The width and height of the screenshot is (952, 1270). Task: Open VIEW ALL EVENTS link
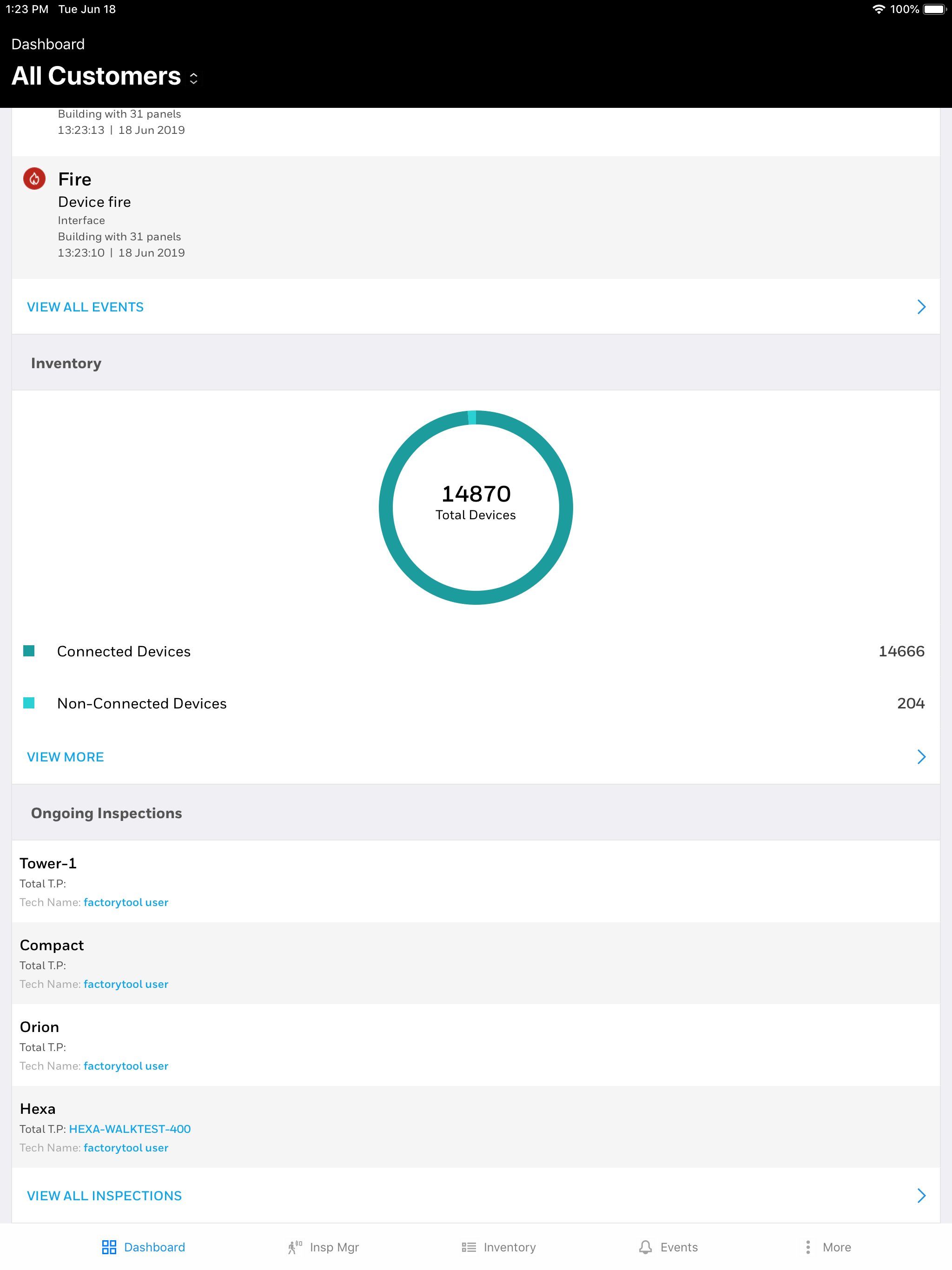[x=85, y=307]
